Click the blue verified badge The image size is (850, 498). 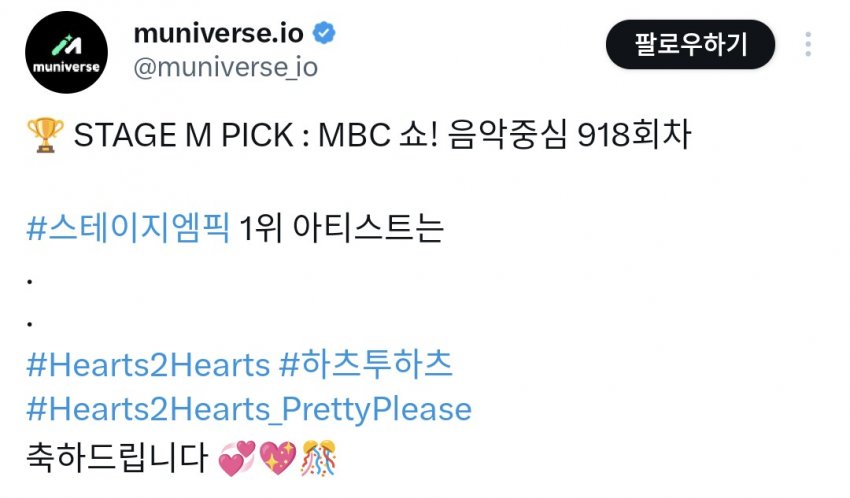[324, 33]
